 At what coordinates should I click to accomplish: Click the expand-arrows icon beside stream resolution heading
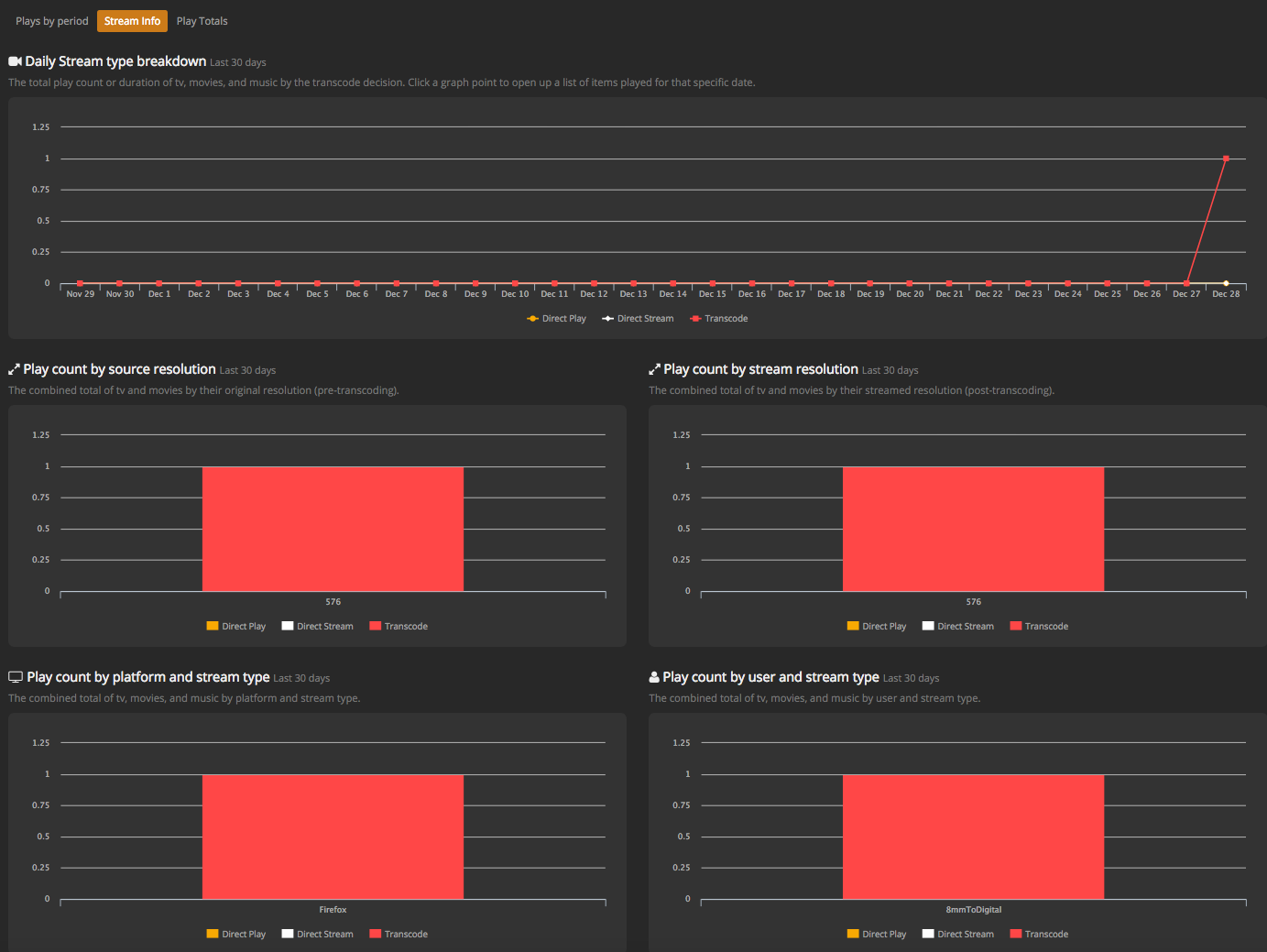(x=654, y=369)
